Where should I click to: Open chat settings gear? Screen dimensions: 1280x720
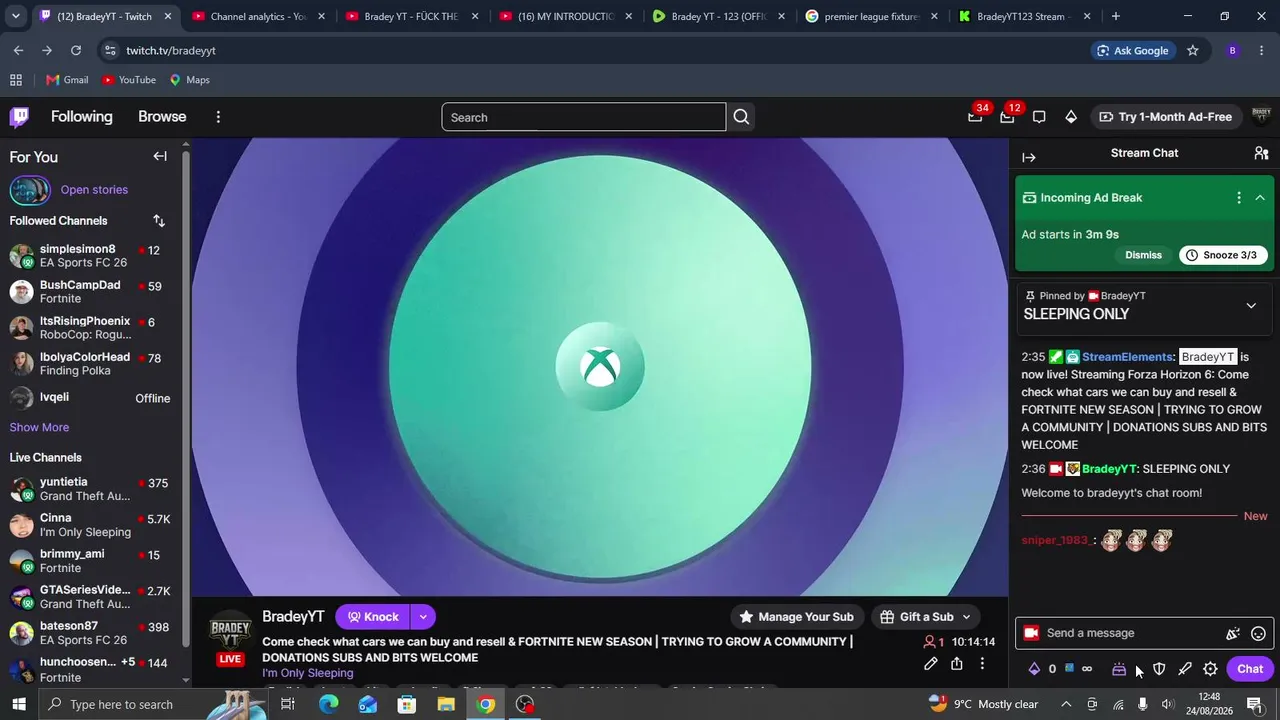coord(1210,669)
